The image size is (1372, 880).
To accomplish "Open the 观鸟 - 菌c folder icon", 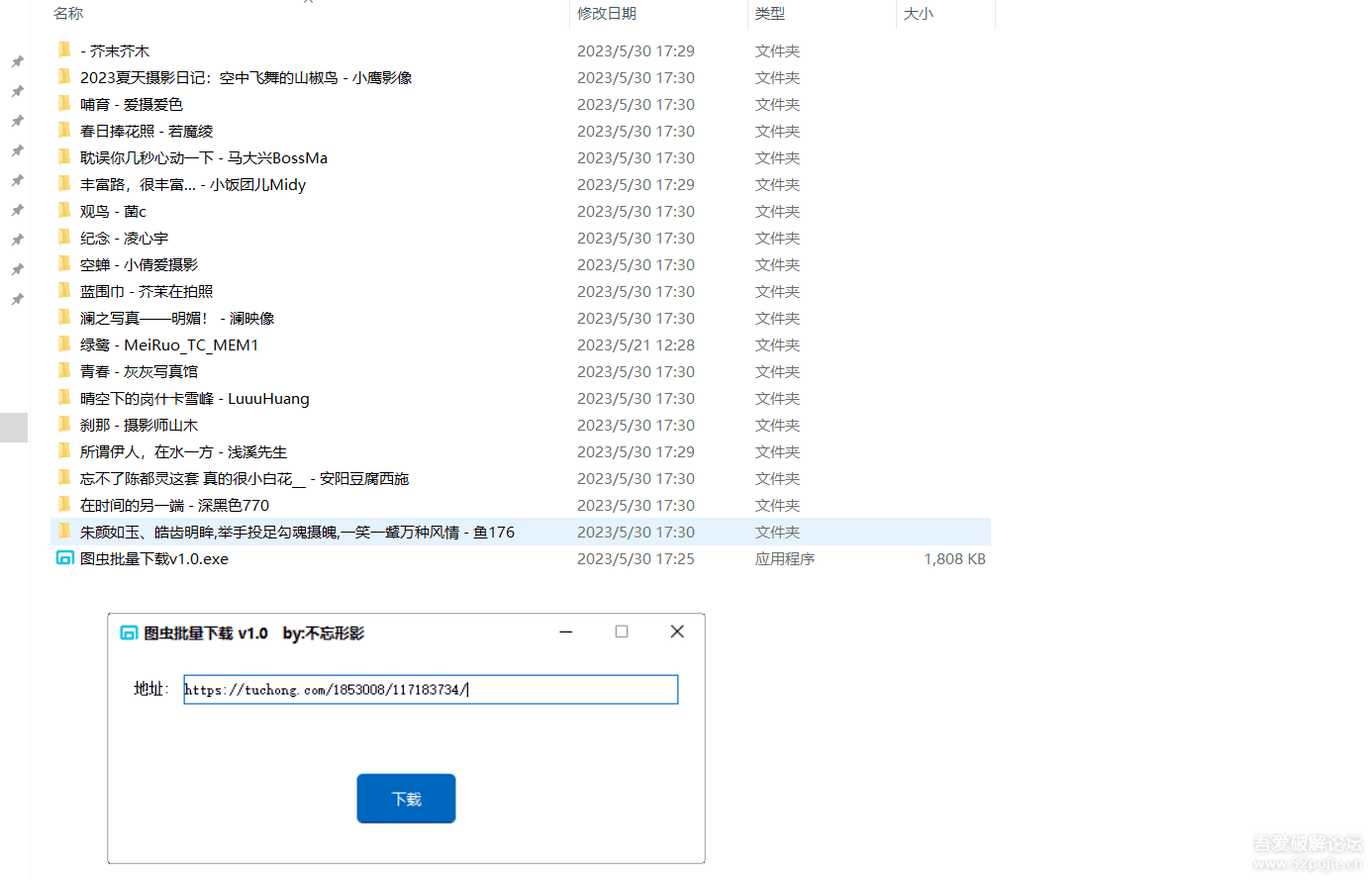I will pos(63,211).
